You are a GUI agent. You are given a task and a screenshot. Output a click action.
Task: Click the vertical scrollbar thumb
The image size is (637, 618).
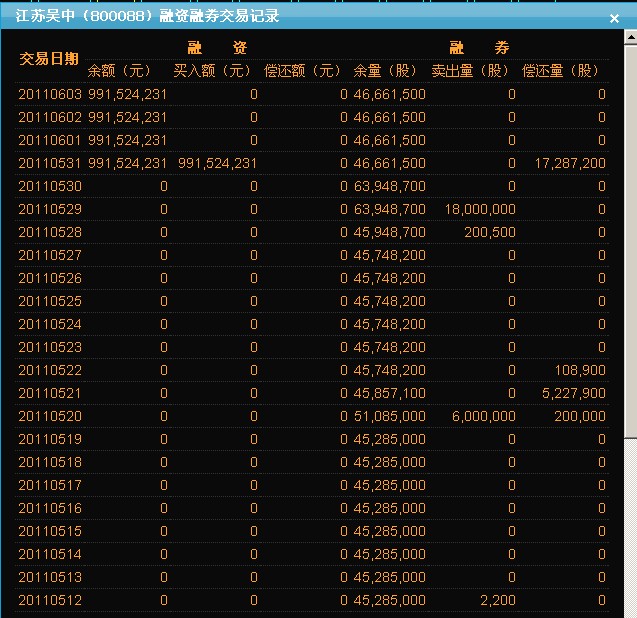pos(630,240)
